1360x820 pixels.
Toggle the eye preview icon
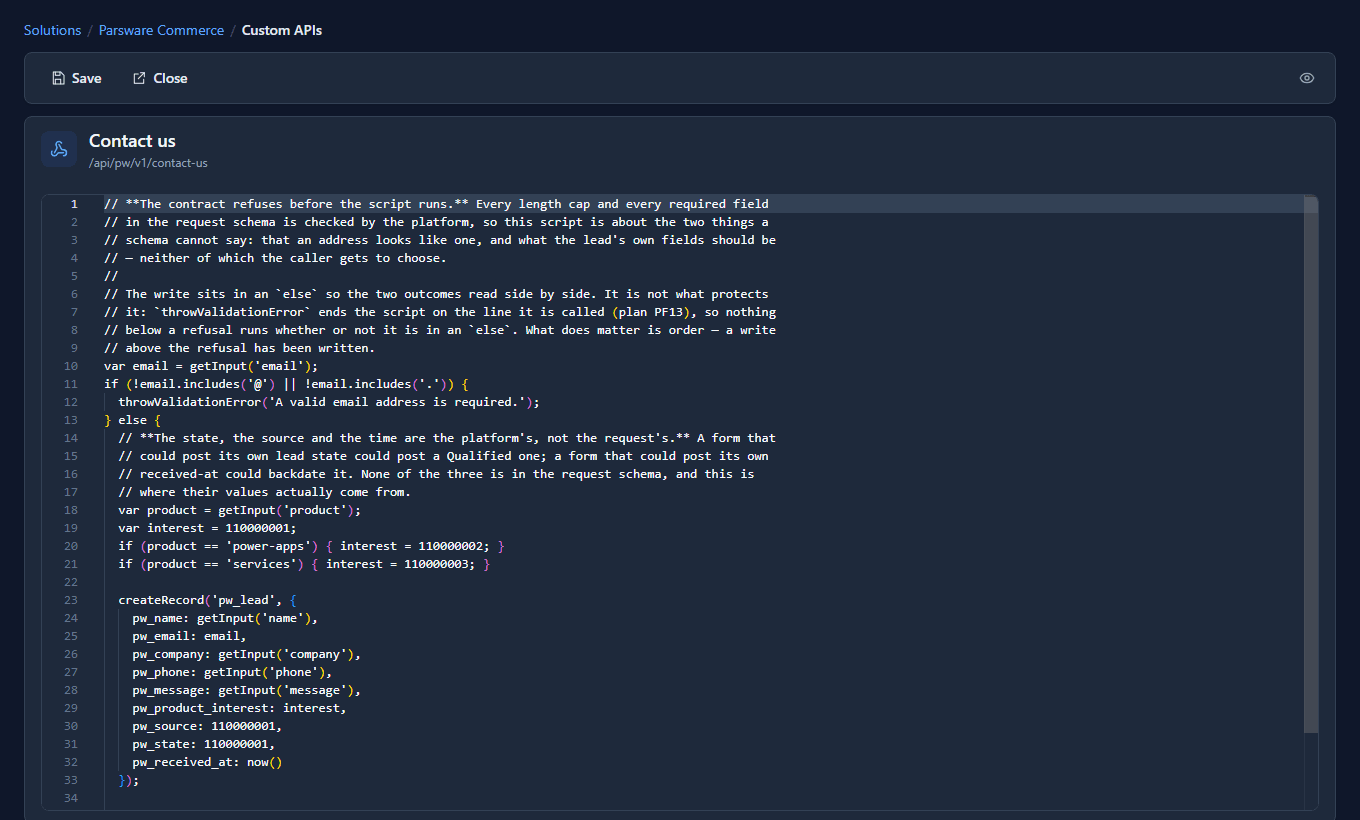[x=1307, y=78]
